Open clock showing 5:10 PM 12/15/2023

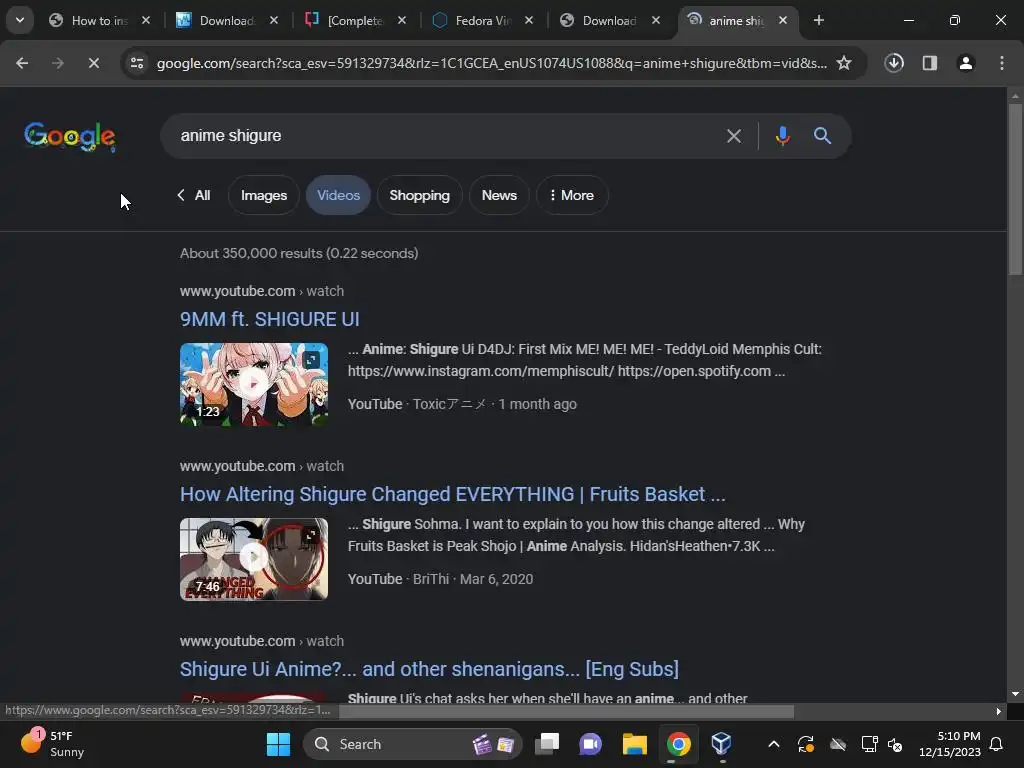tap(950, 744)
